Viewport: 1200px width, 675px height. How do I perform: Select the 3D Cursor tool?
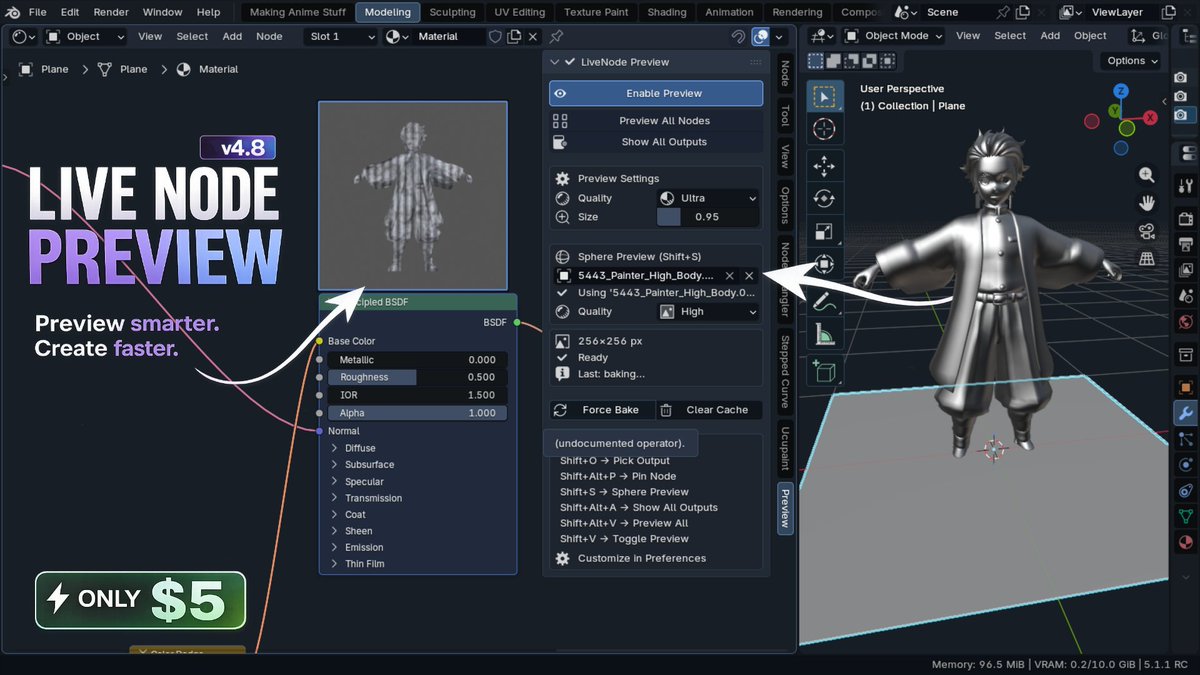click(x=824, y=129)
